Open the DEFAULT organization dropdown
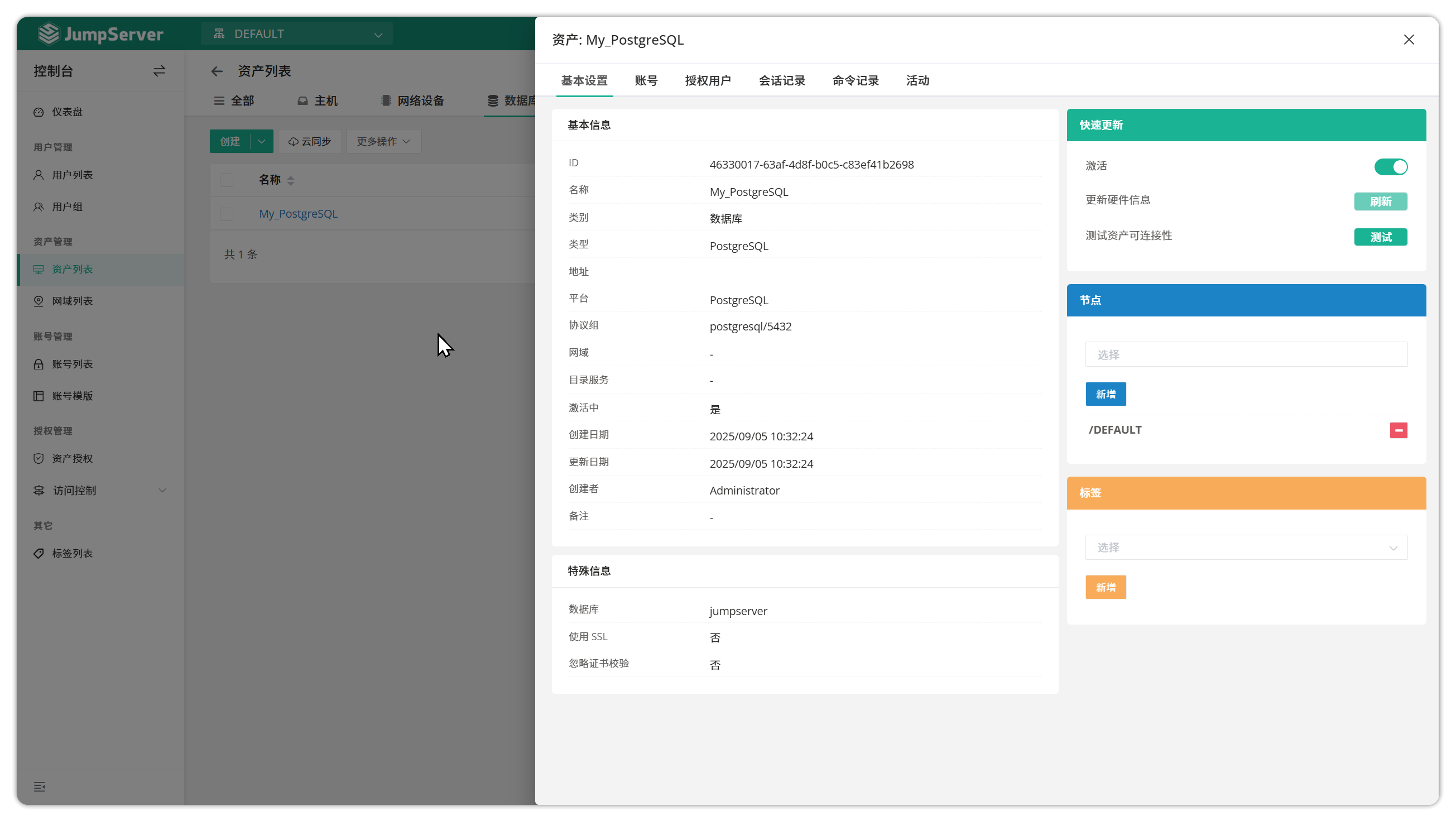1456x816 pixels. click(297, 34)
